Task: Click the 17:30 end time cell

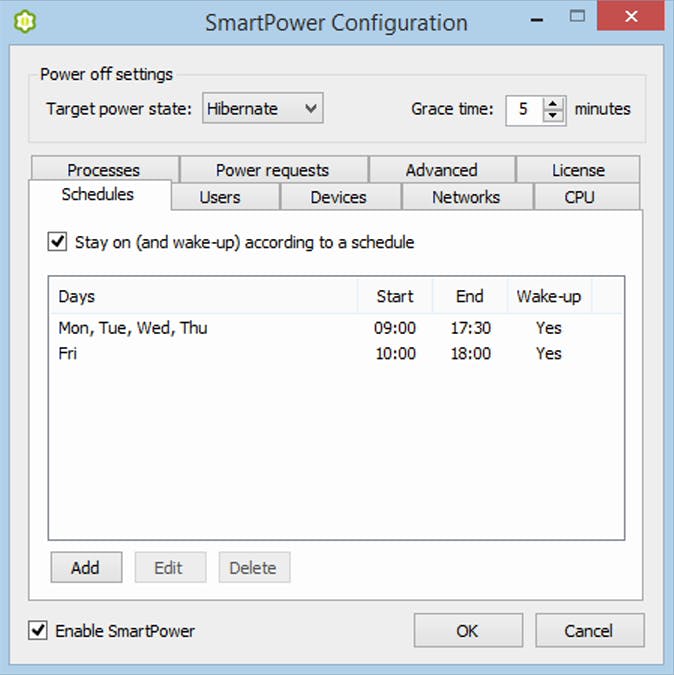Action: coord(470,328)
